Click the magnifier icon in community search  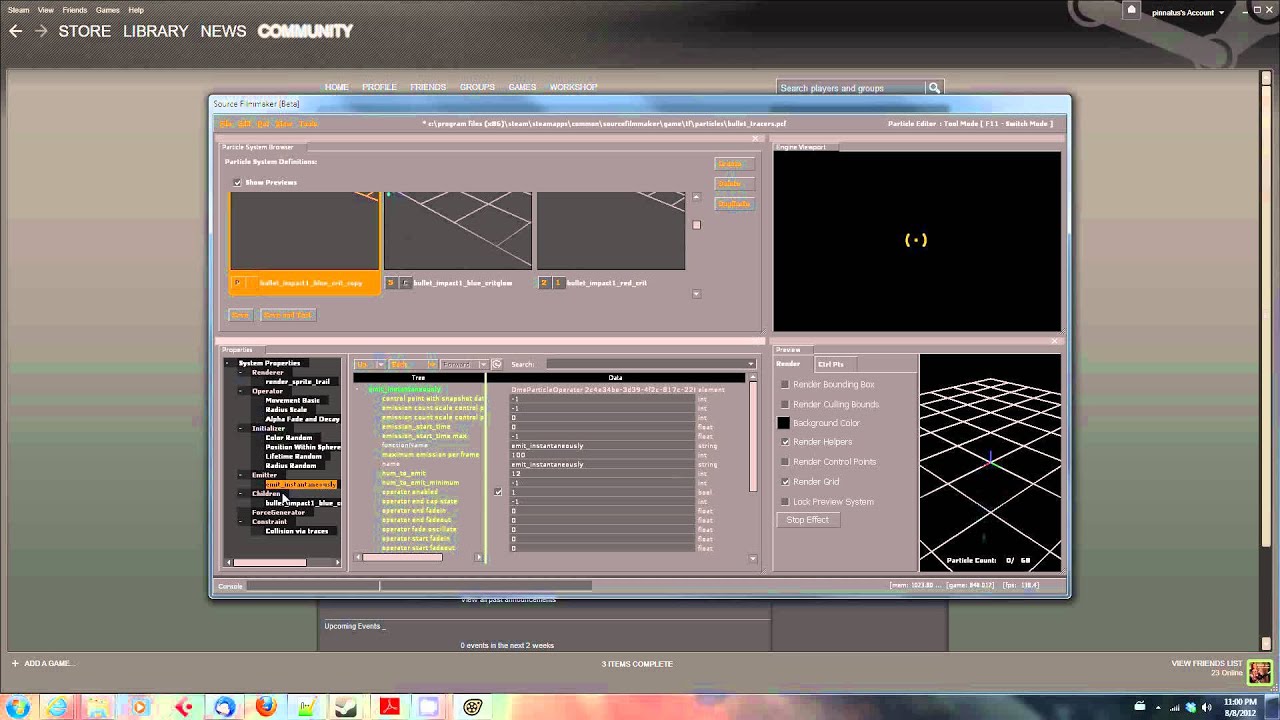click(x=934, y=88)
